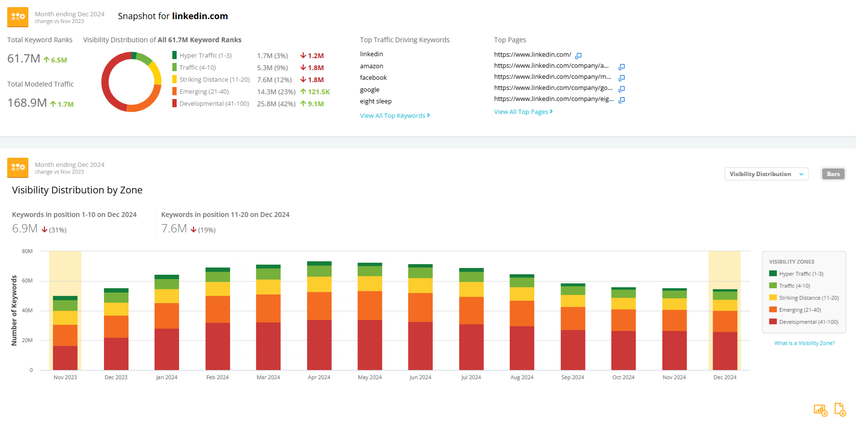The height and width of the screenshot is (422, 856).
Task: Open external link icon for company/eig... page
Action: tap(621, 100)
